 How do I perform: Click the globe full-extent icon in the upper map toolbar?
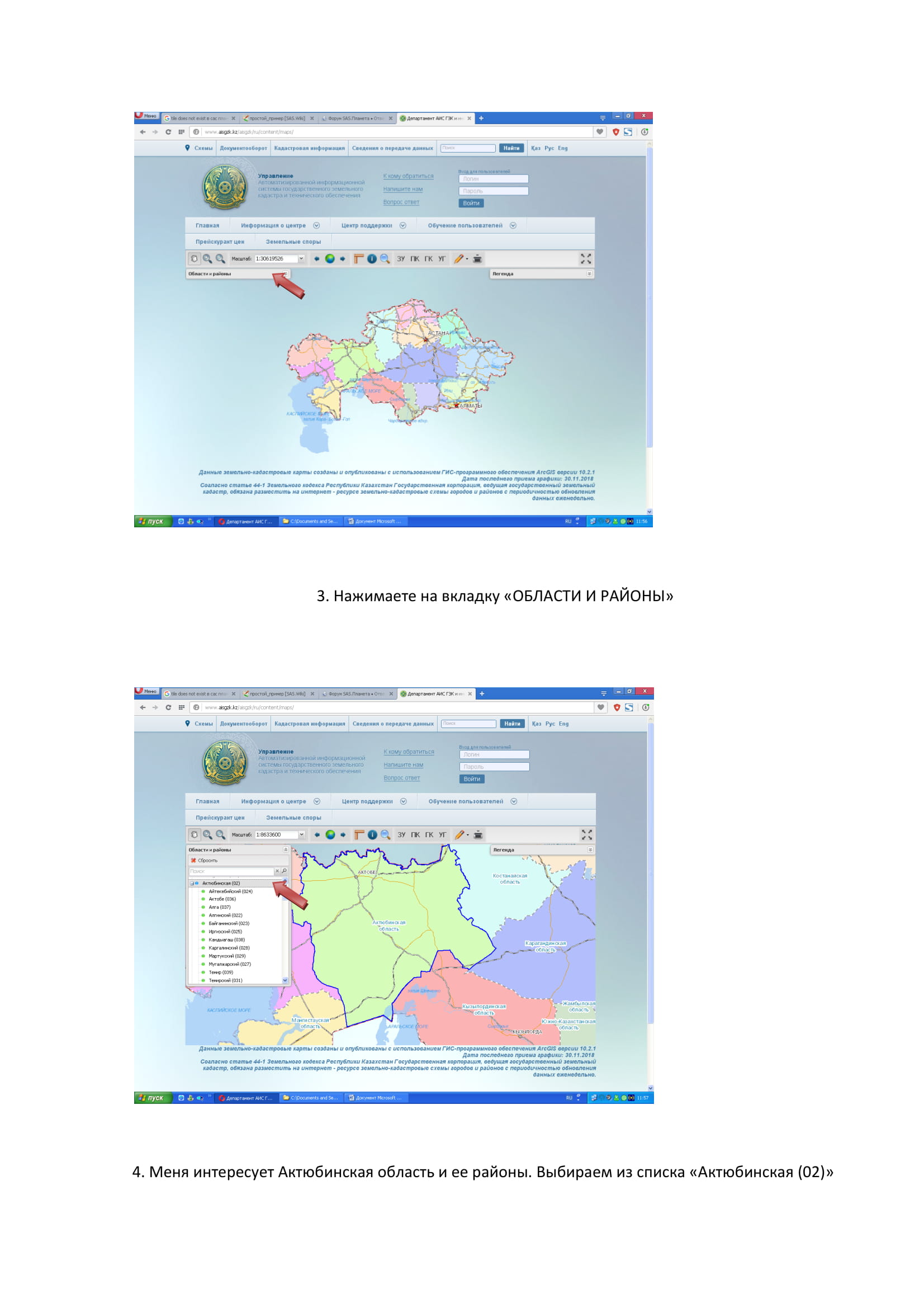point(330,259)
